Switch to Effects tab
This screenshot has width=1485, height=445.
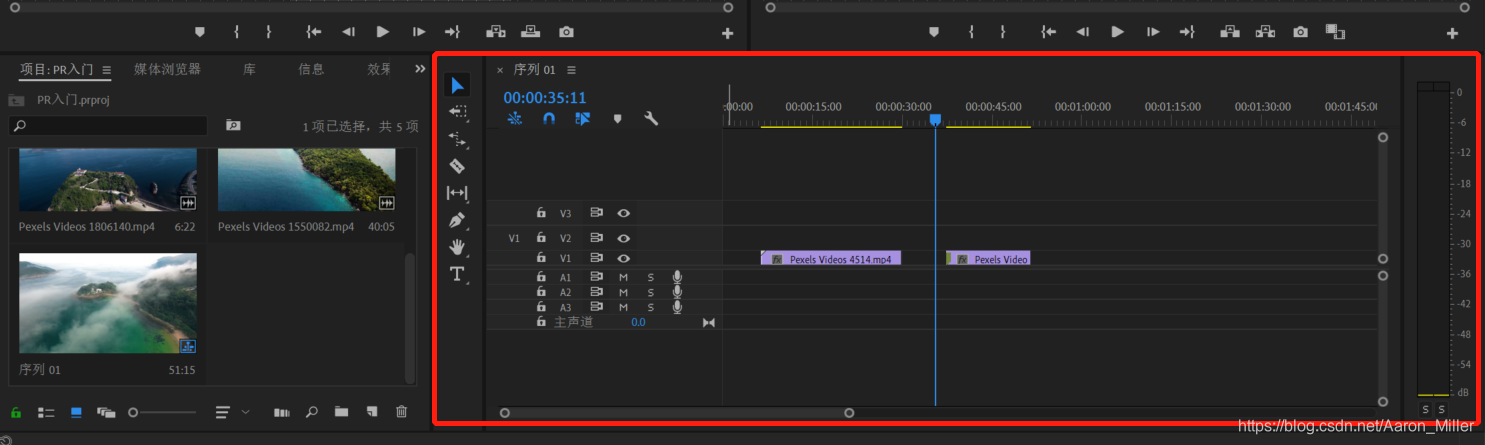379,69
